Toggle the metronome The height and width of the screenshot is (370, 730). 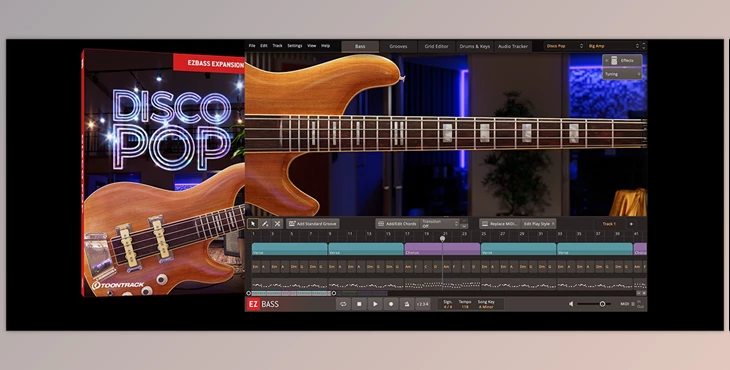tap(406, 304)
